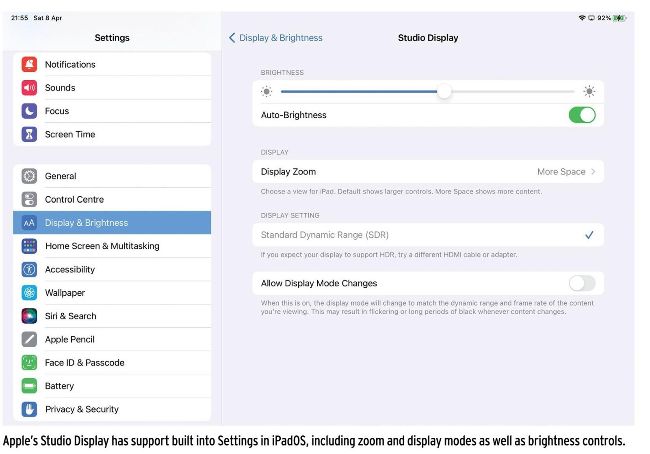Image resolution: width=650 pixels, height=454 pixels.
Task: Click the Screen Time hourglass icon
Action: coord(29,134)
